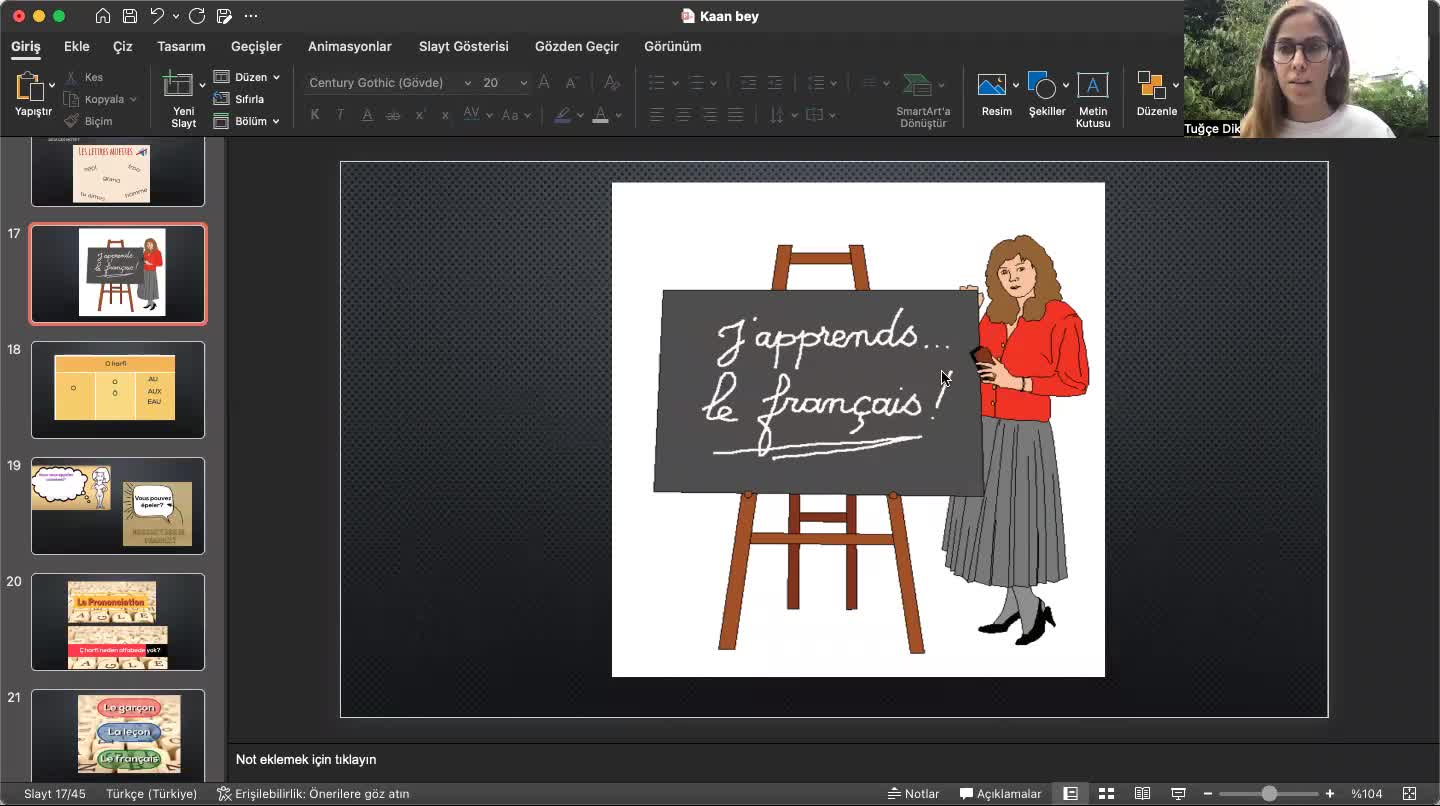Toggle strikethrough formatting

(x=393, y=115)
